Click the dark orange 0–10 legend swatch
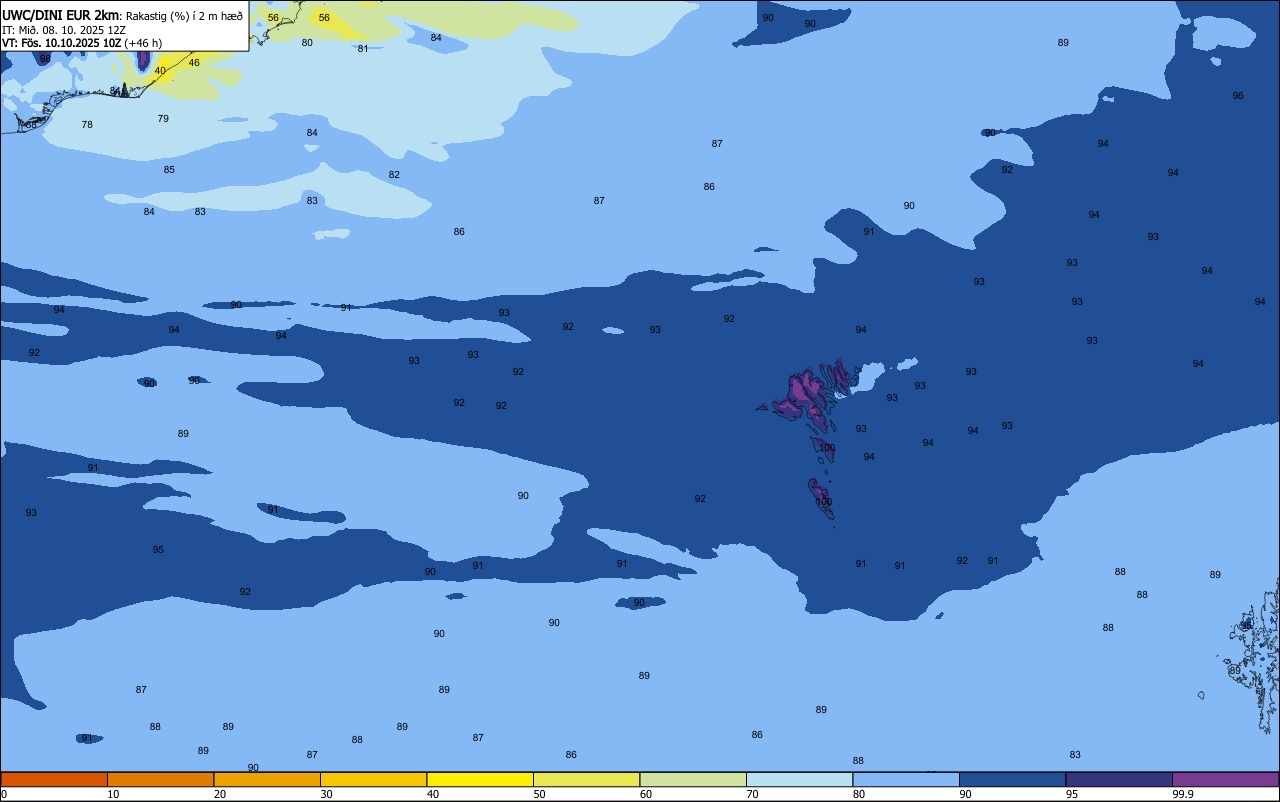 tap(54, 779)
